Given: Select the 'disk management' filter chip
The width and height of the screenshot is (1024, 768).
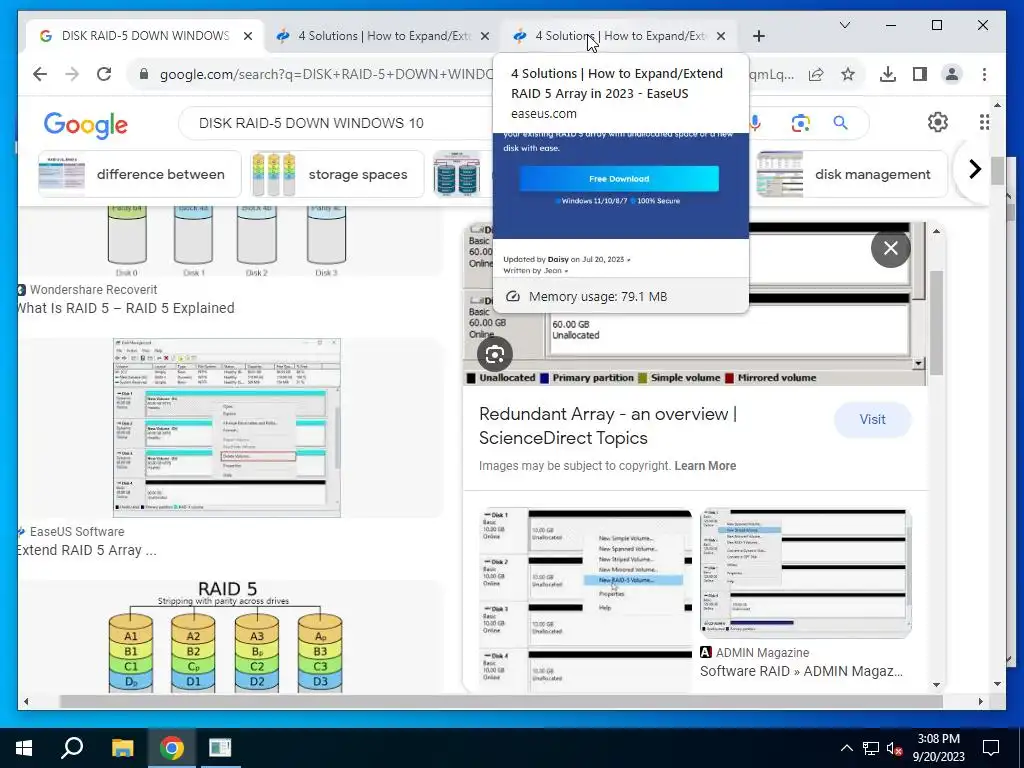Looking at the screenshot, I should 852,174.
